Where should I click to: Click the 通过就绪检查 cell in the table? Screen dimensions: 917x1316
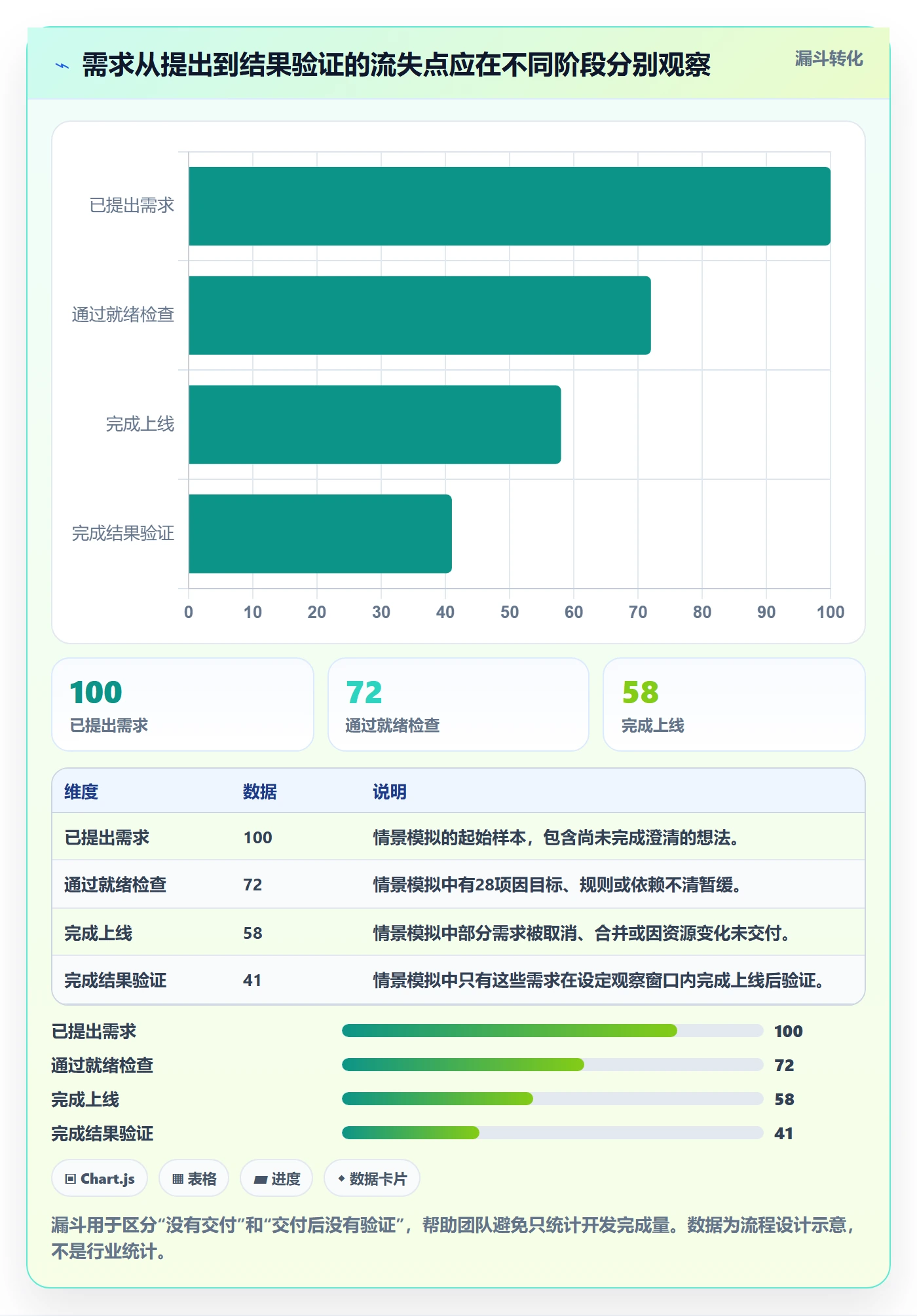point(115,885)
